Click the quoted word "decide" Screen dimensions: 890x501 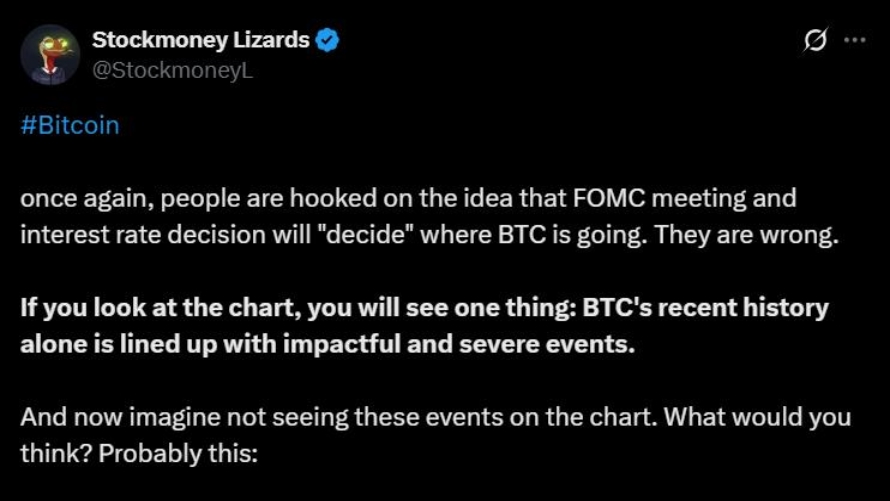point(363,234)
